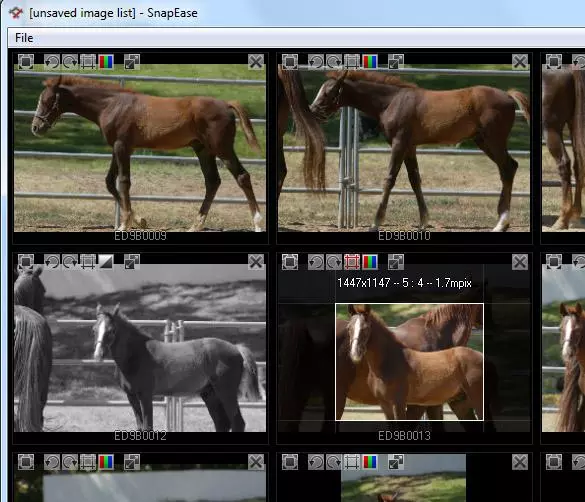585x502 pixels.
Task: Click the ED9B0009 filename label
Action: point(140,236)
